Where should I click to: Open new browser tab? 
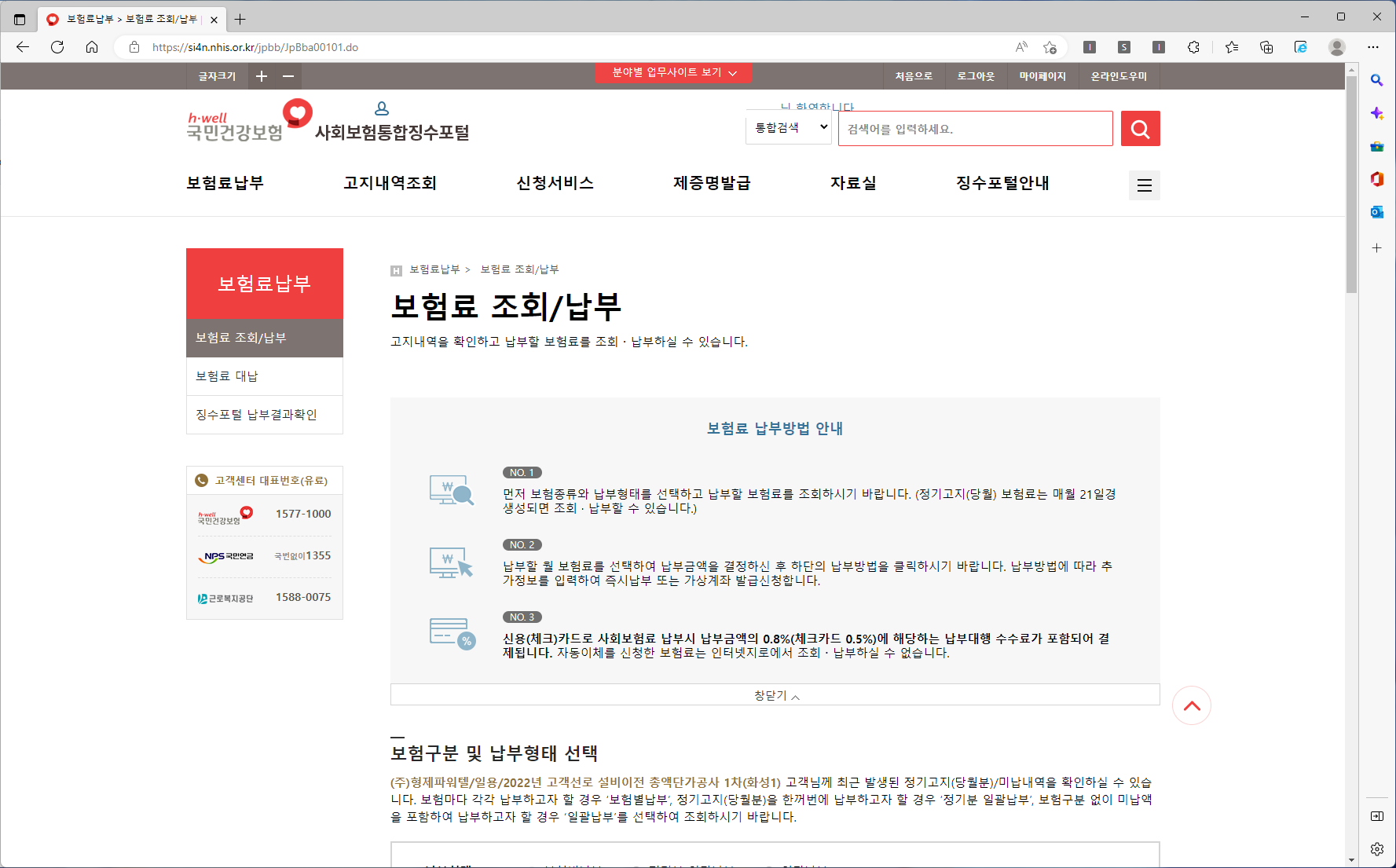point(240,19)
